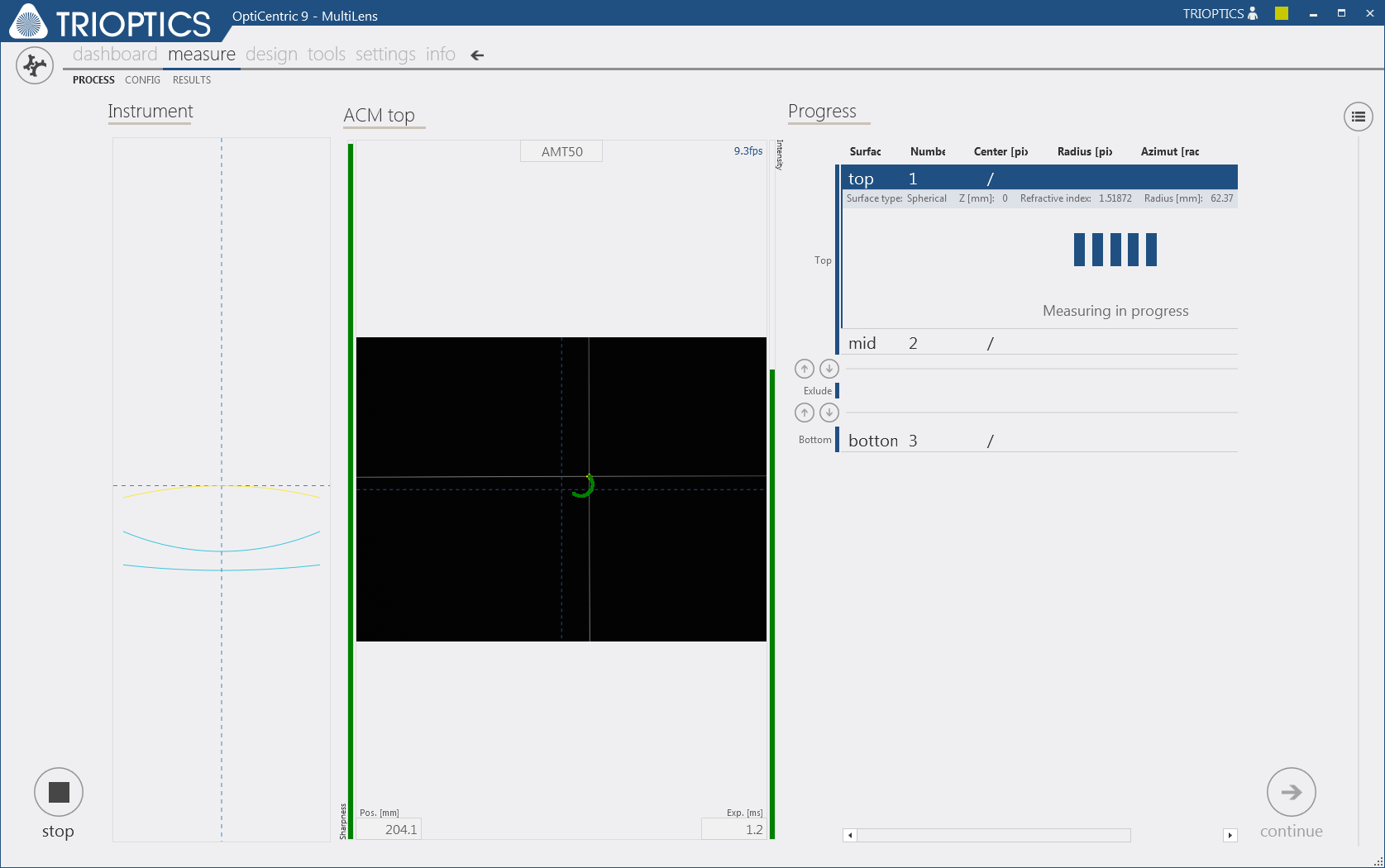Maximize the OptiCentric window

coord(1341,13)
